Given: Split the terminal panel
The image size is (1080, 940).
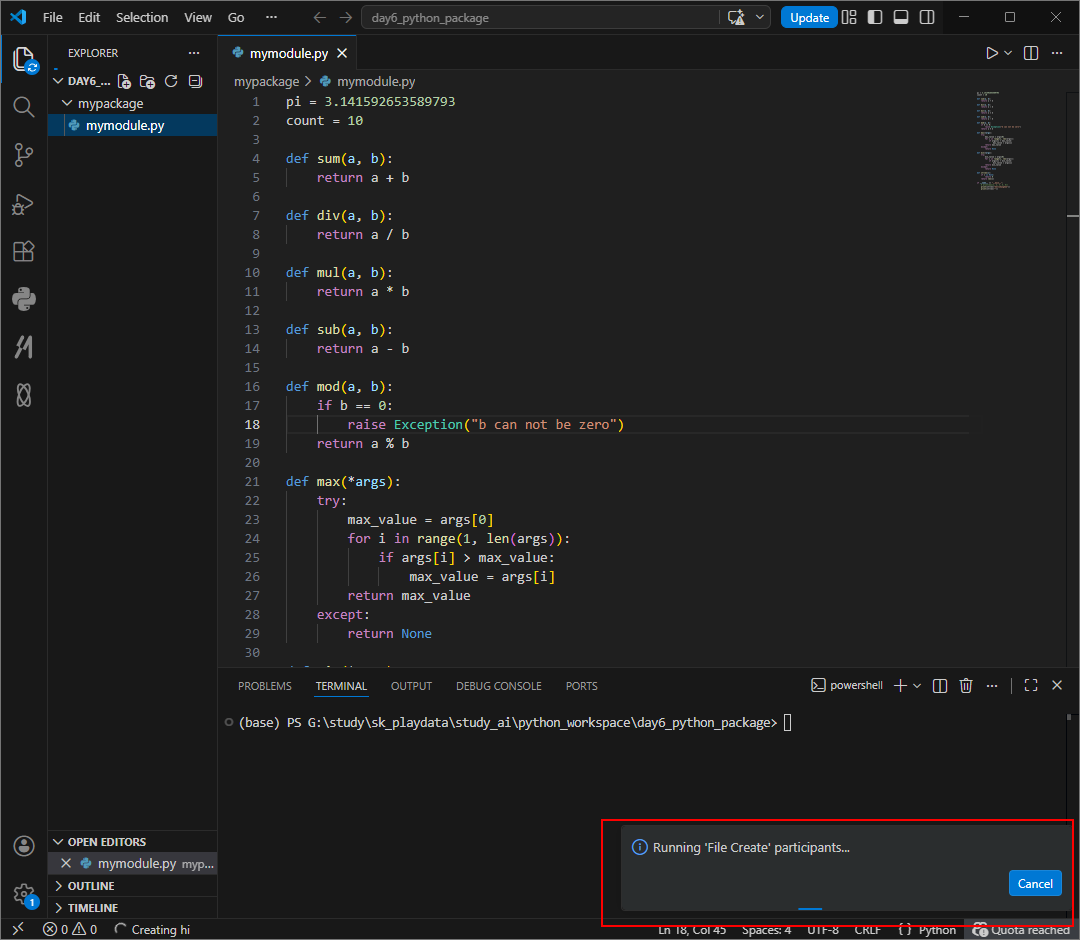Looking at the screenshot, I should (939, 686).
